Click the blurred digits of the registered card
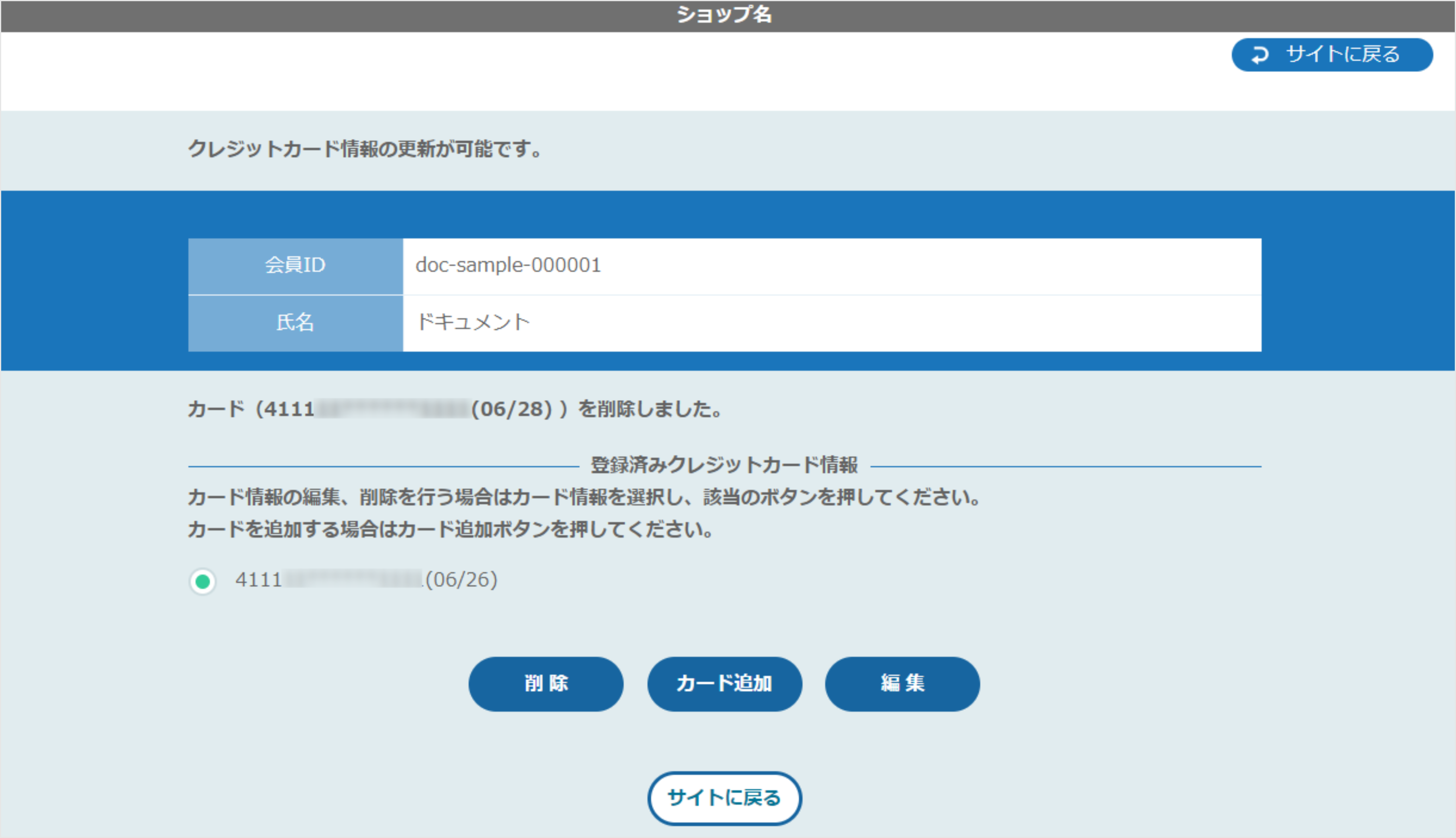This screenshot has height=838, width=1456. click(x=352, y=580)
